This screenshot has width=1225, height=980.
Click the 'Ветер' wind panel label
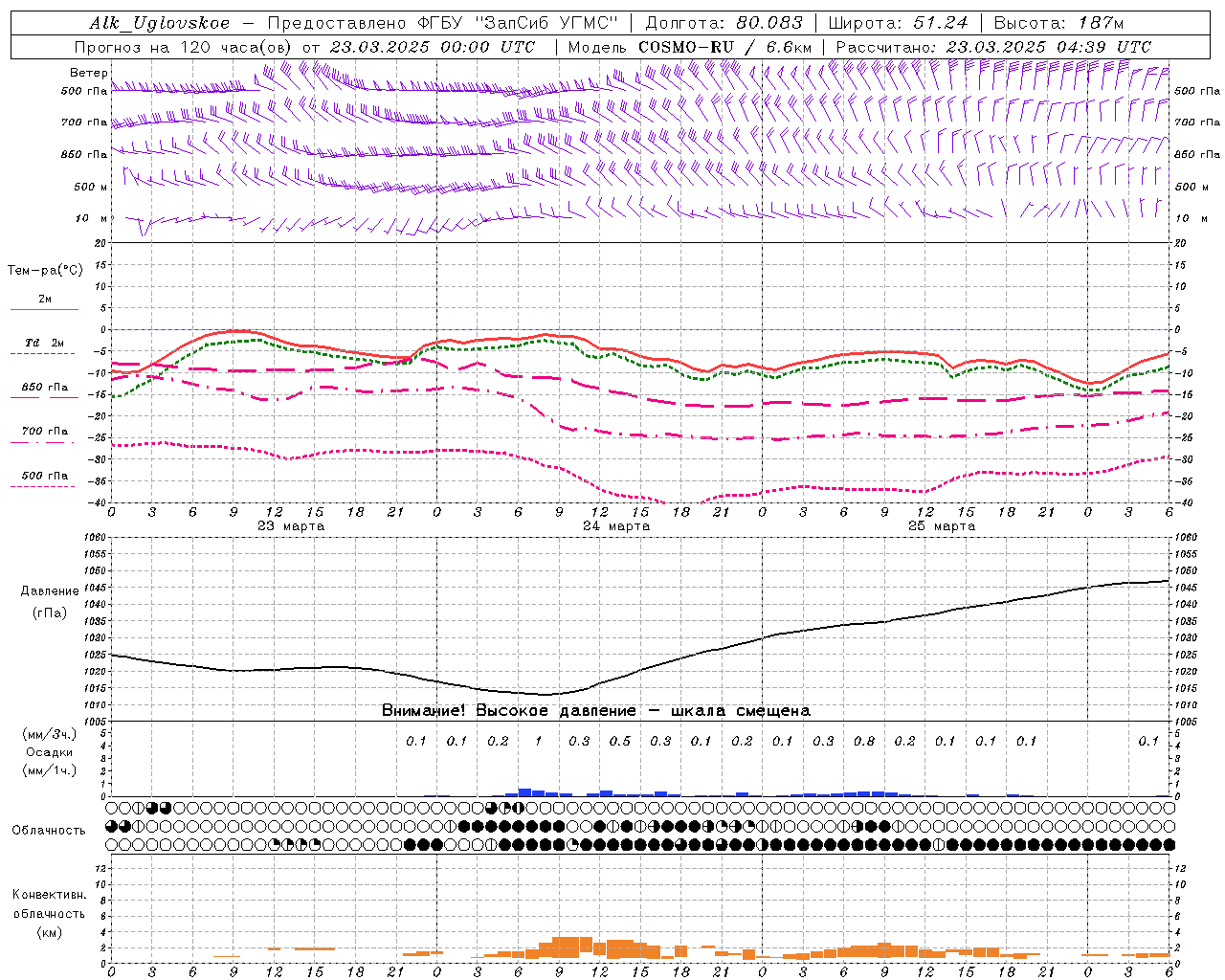pyautogui.click(x=89, y=73)
